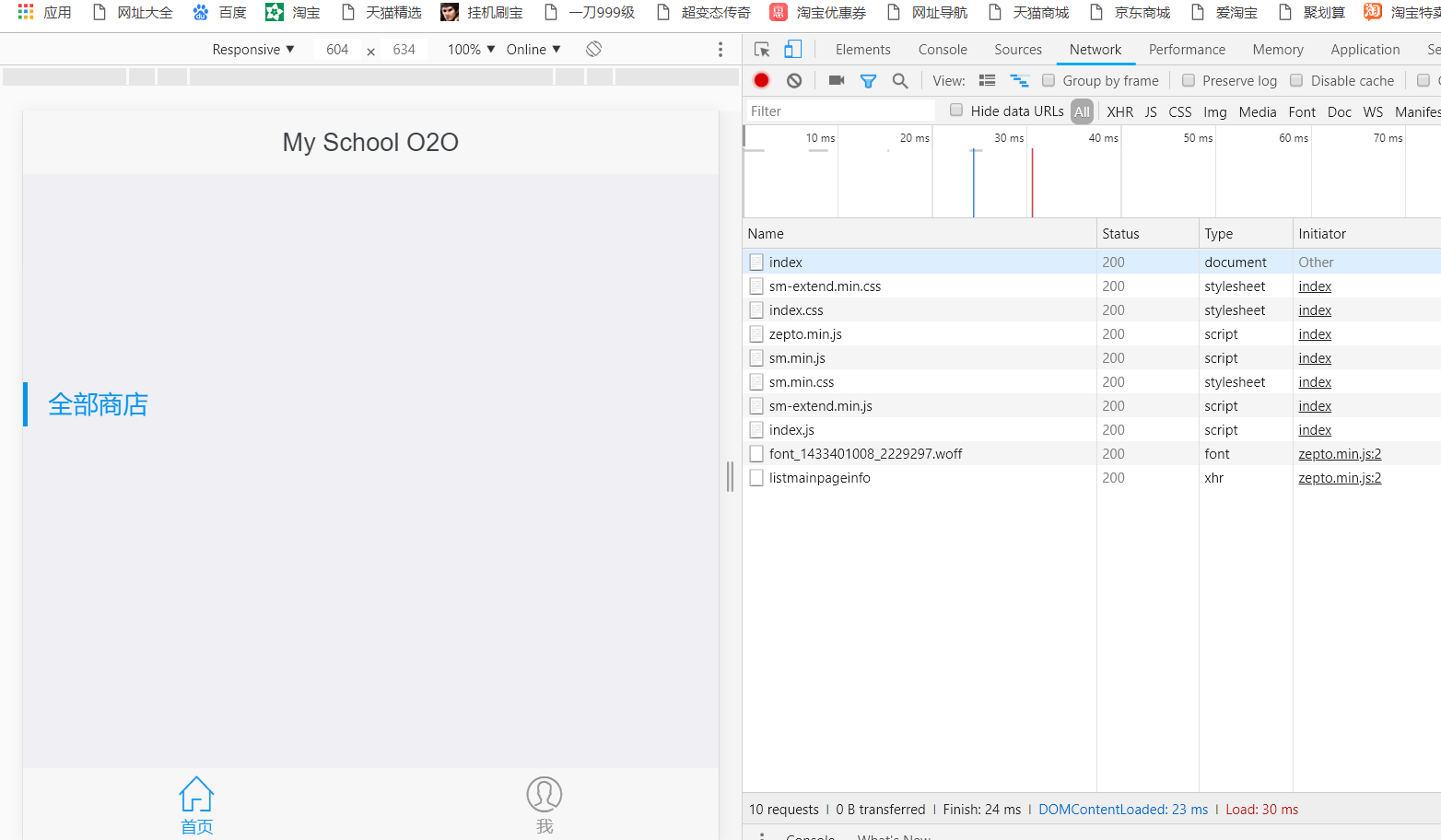The image size is (1441, 840).
Task: Clear the network log
Action: tap(794, 80)
